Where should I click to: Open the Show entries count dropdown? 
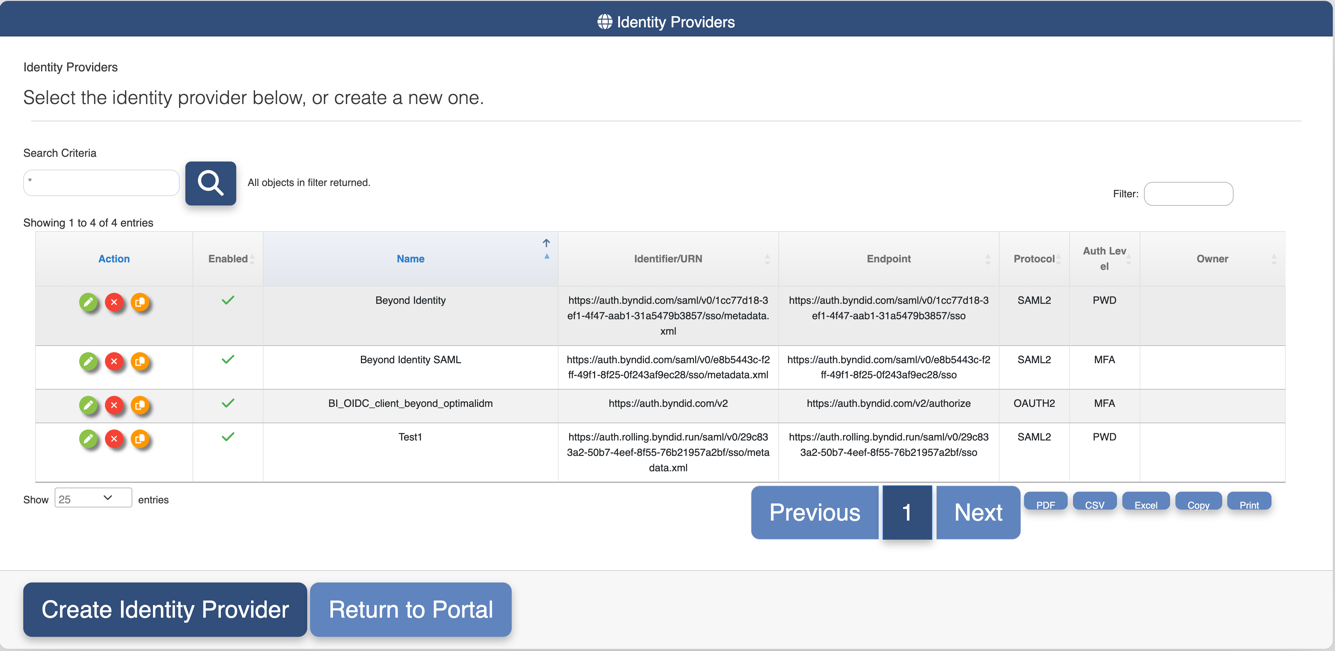[93, 498]
